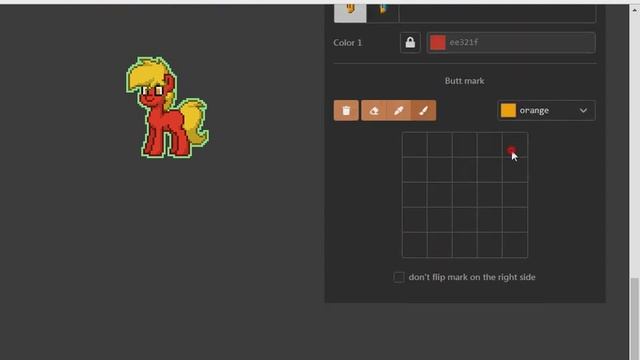Toggle the Color 1 lock icon

point(410,42)
